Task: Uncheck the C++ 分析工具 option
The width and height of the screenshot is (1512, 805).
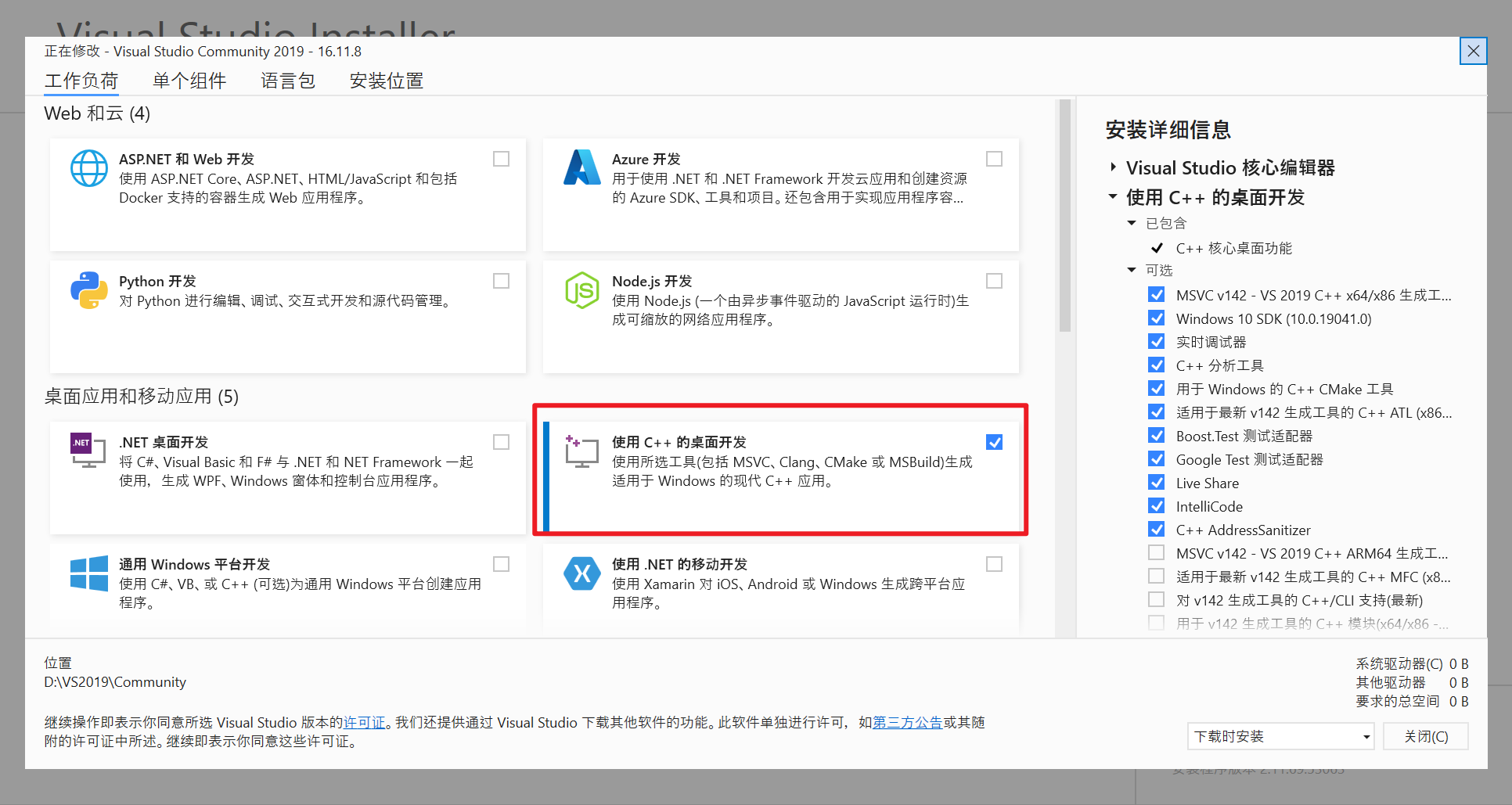Action: coord(1156,365)
